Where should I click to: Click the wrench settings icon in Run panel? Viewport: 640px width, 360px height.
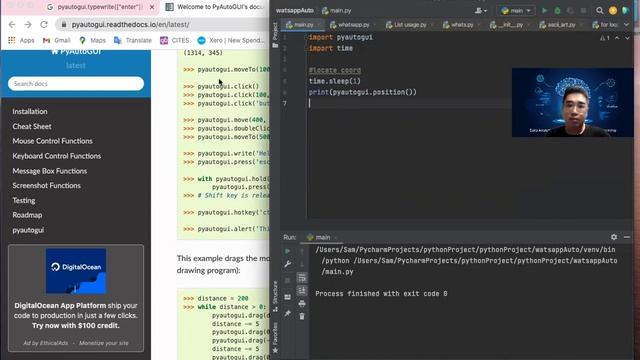pyautogui.click(x=287, y=264)
